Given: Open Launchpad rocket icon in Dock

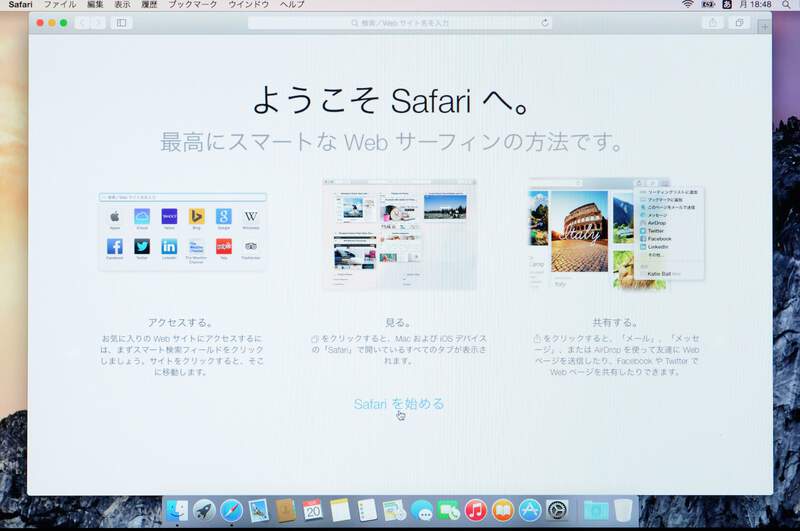Looking at the screenshot, I should point(204,510).
